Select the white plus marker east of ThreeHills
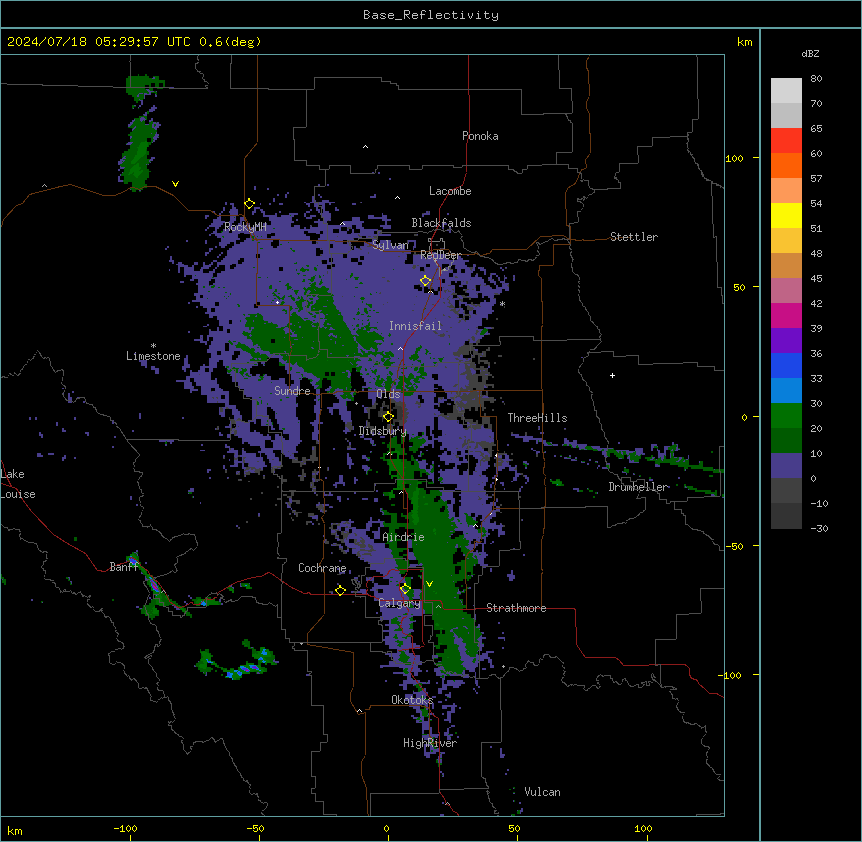This screenshot has width=862, height=842. pos(612,375)
